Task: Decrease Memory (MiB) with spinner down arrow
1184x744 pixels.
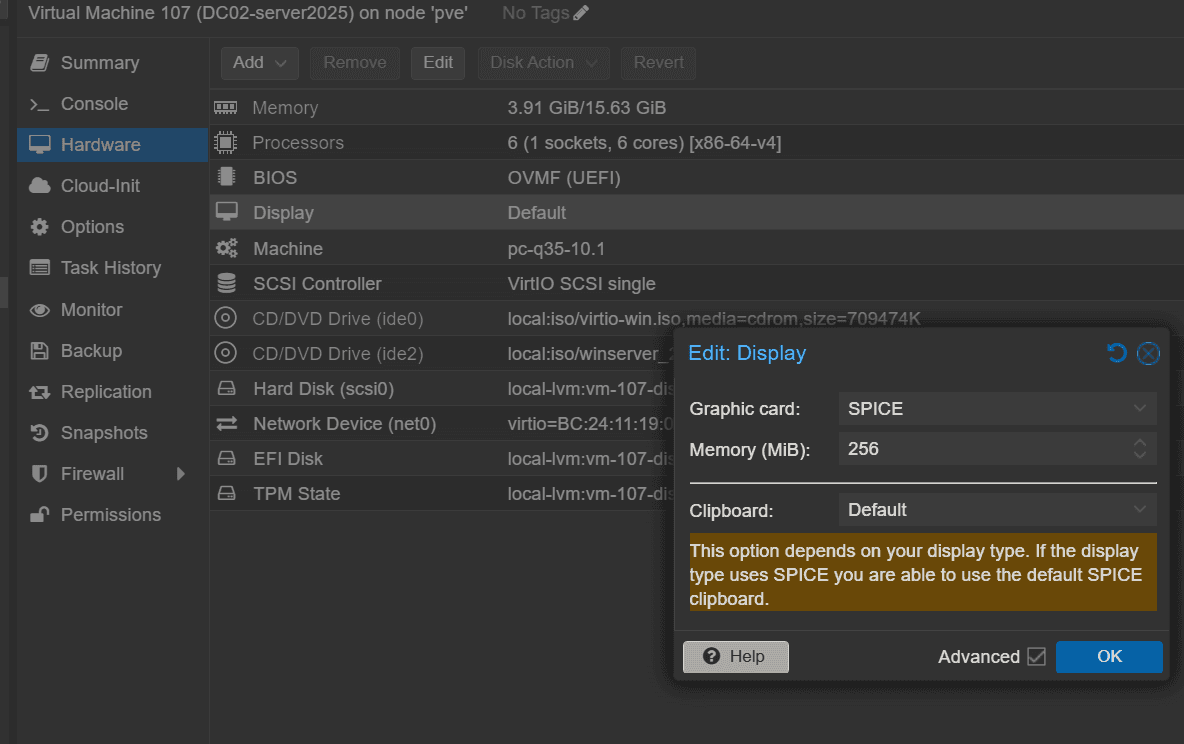Action: [x=1139, y=455]
